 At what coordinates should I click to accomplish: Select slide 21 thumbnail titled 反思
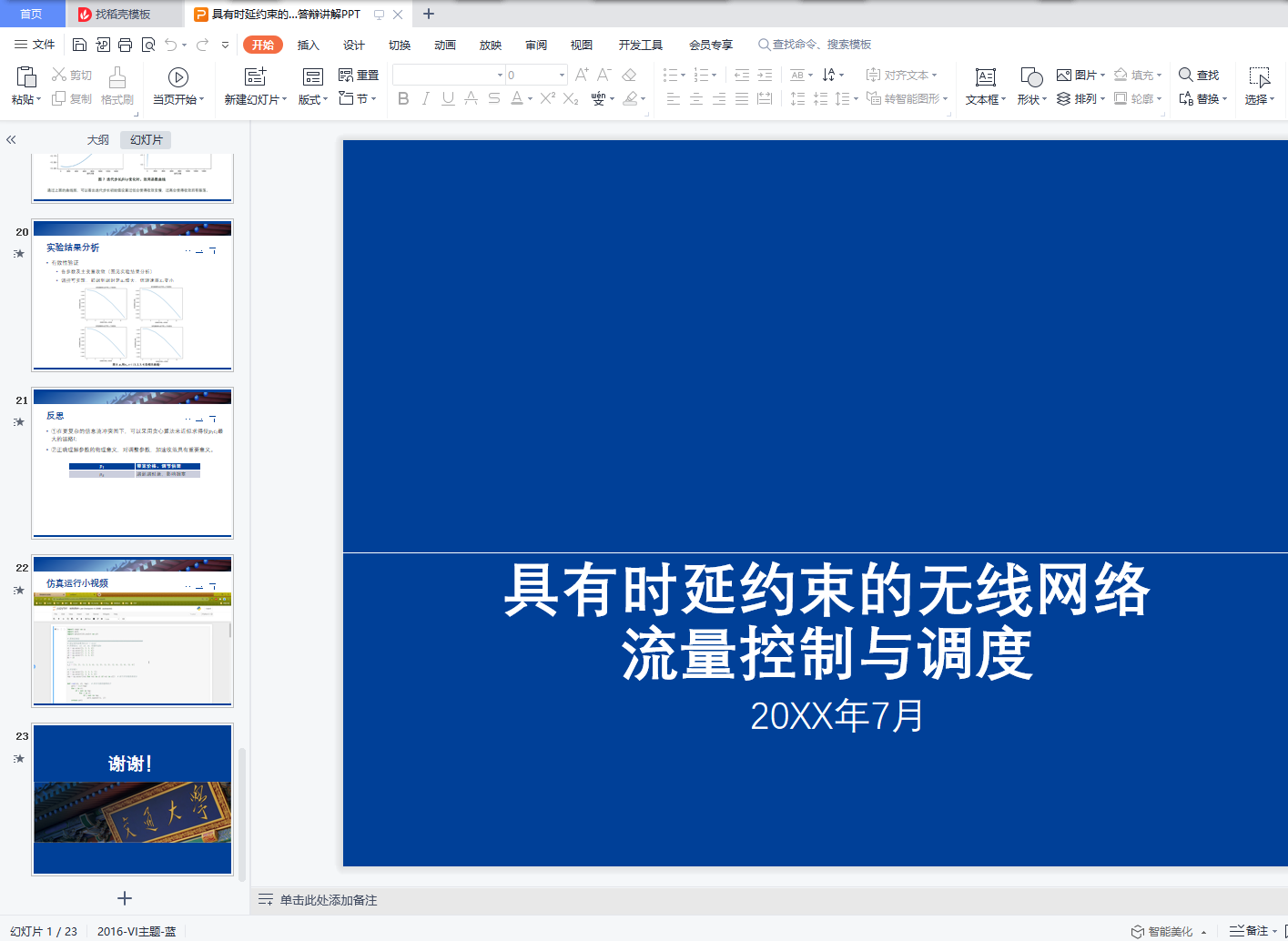click(133, 463)
